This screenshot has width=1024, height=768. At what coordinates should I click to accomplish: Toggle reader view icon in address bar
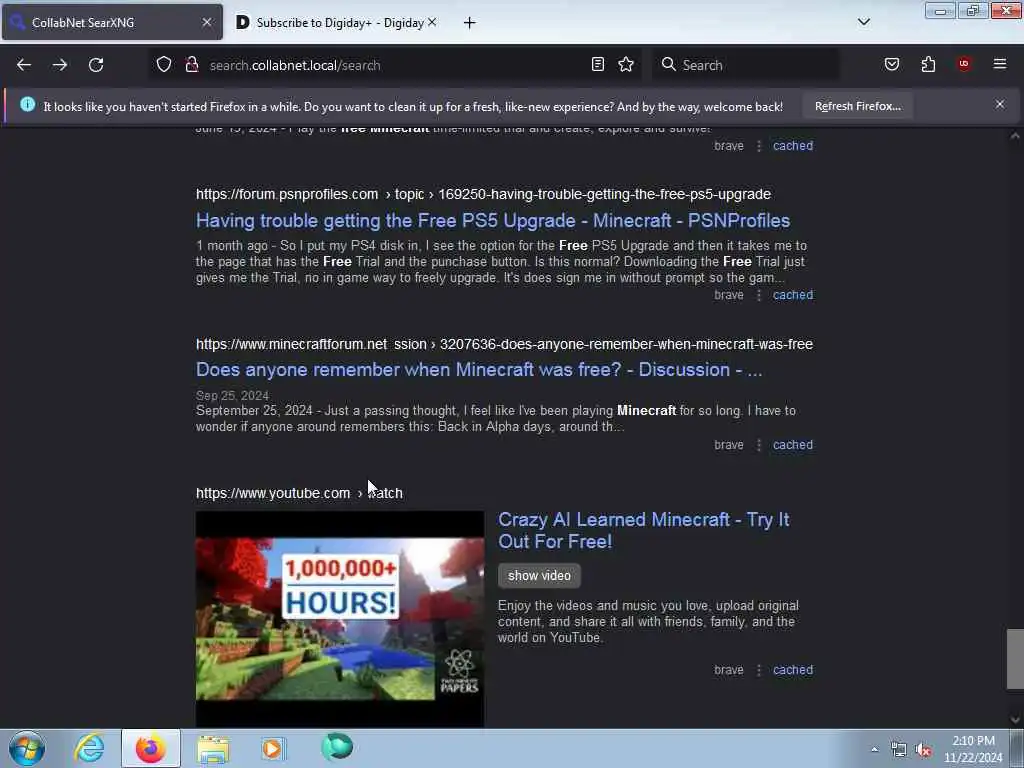[598, 65]
